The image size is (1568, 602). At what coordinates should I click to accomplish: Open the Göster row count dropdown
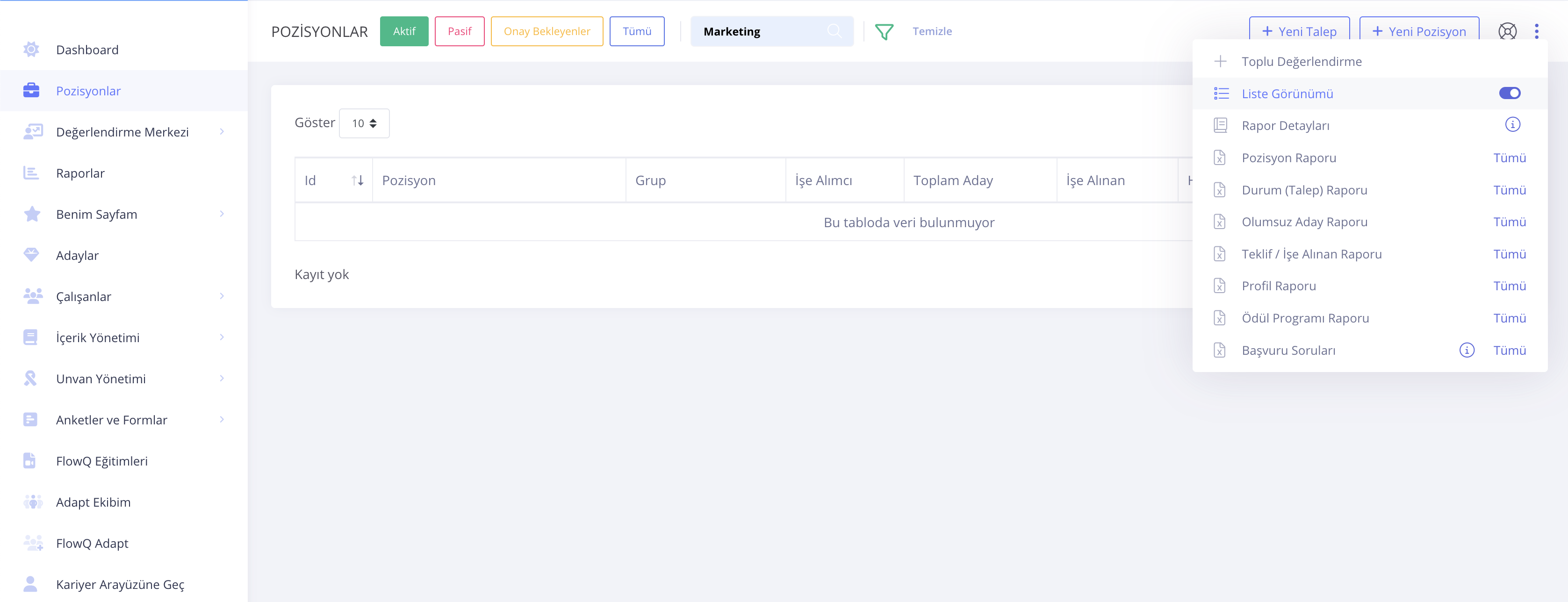364,123
